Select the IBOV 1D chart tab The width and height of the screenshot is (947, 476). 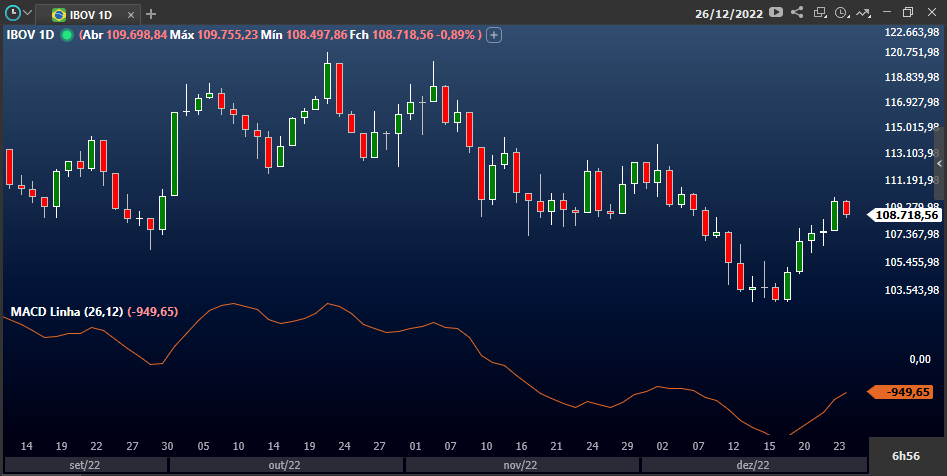(88, 14)
